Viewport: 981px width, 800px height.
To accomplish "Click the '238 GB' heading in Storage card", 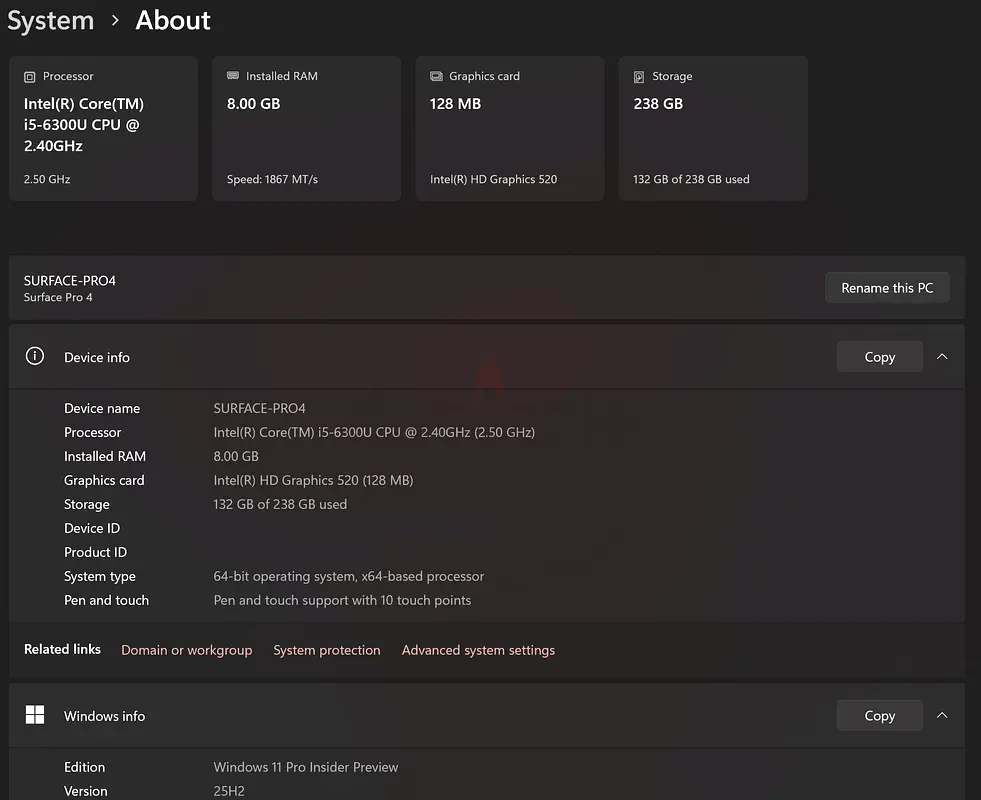I will [658, 104].
